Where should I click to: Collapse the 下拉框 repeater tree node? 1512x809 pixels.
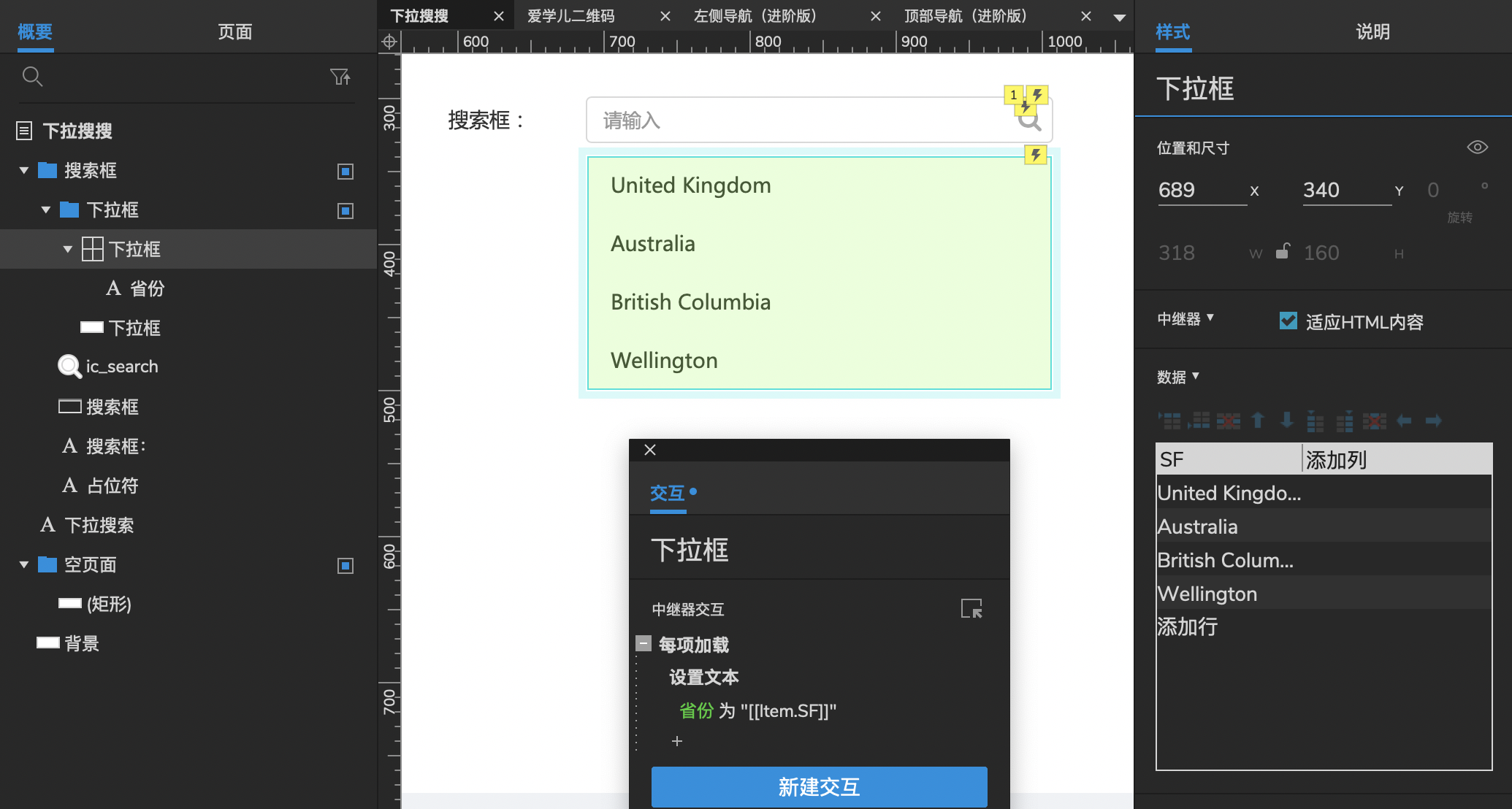(68, 249)
